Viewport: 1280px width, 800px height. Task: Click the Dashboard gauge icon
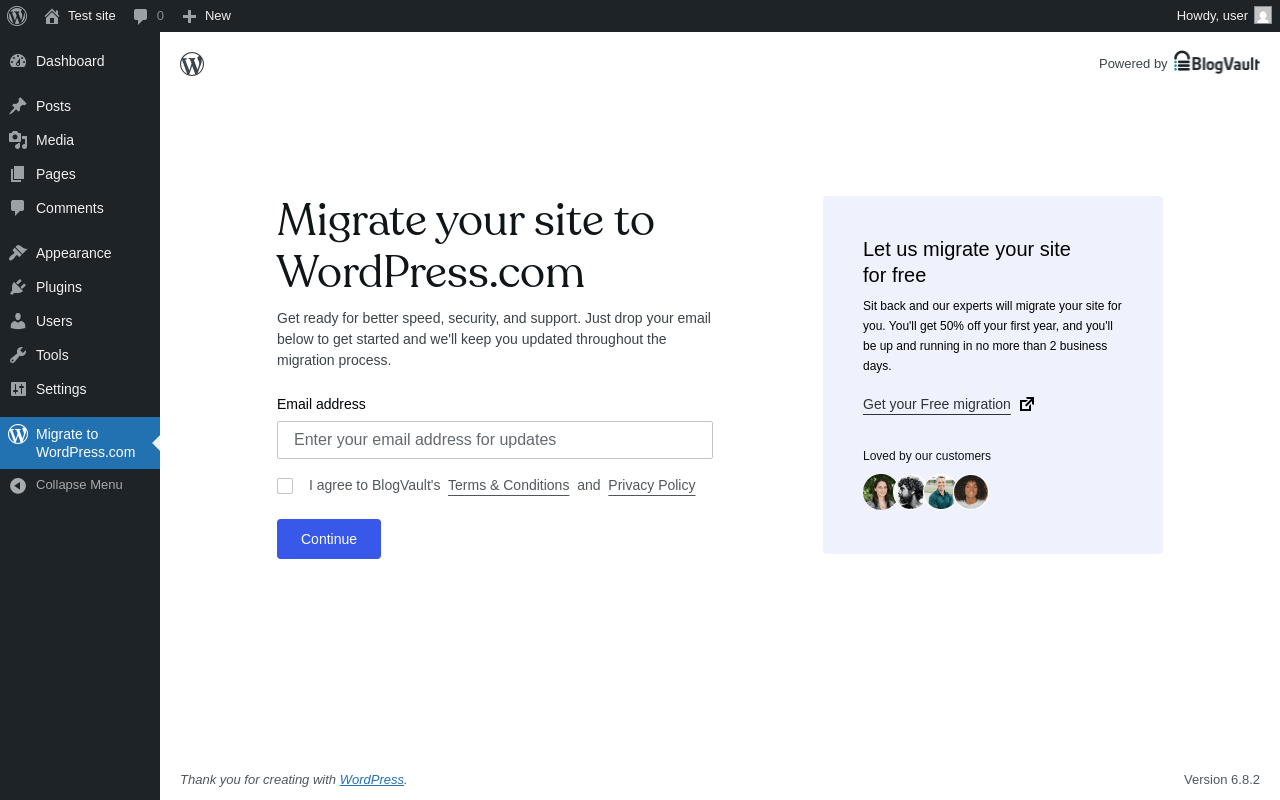pyautogui.click(x=18, y=61)
